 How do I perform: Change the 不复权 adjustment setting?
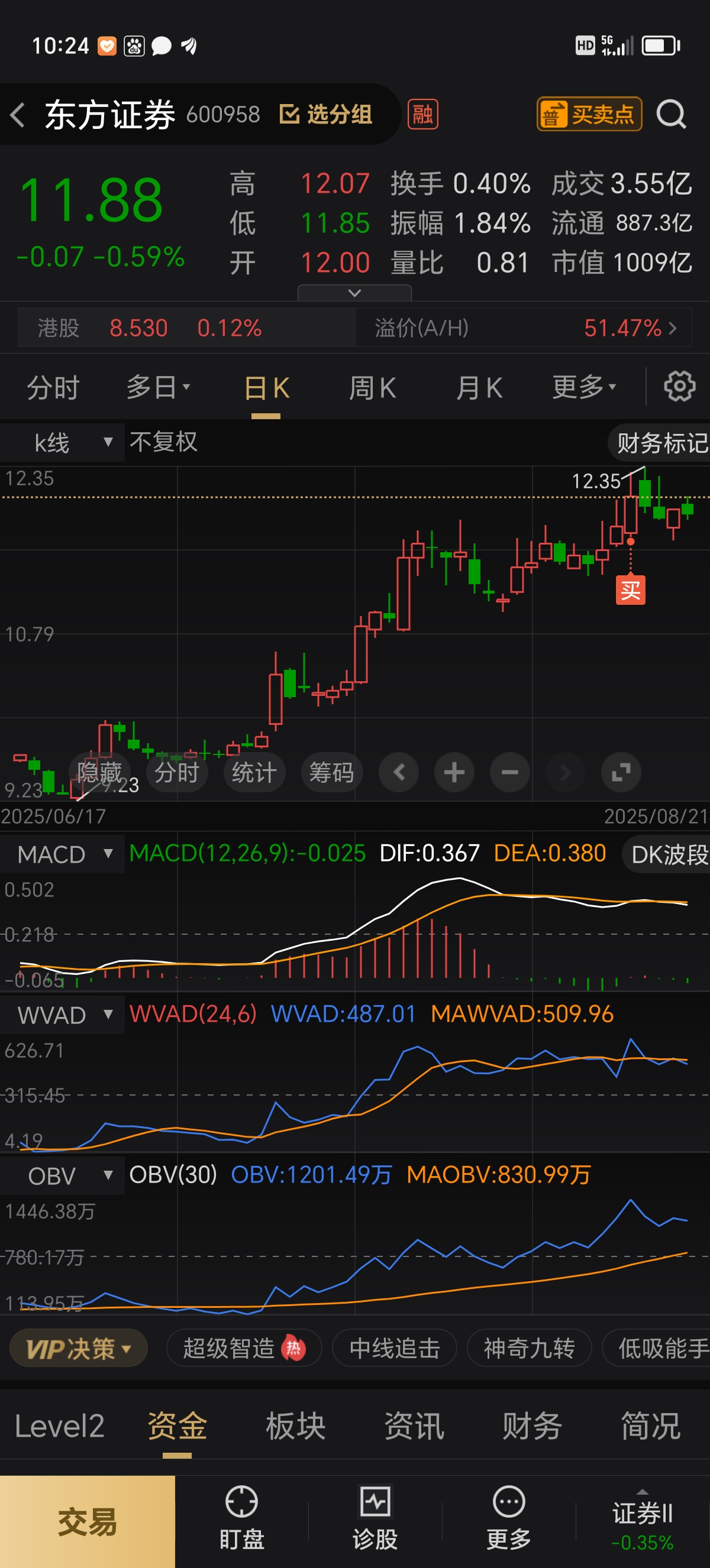[x=163, y=442]
